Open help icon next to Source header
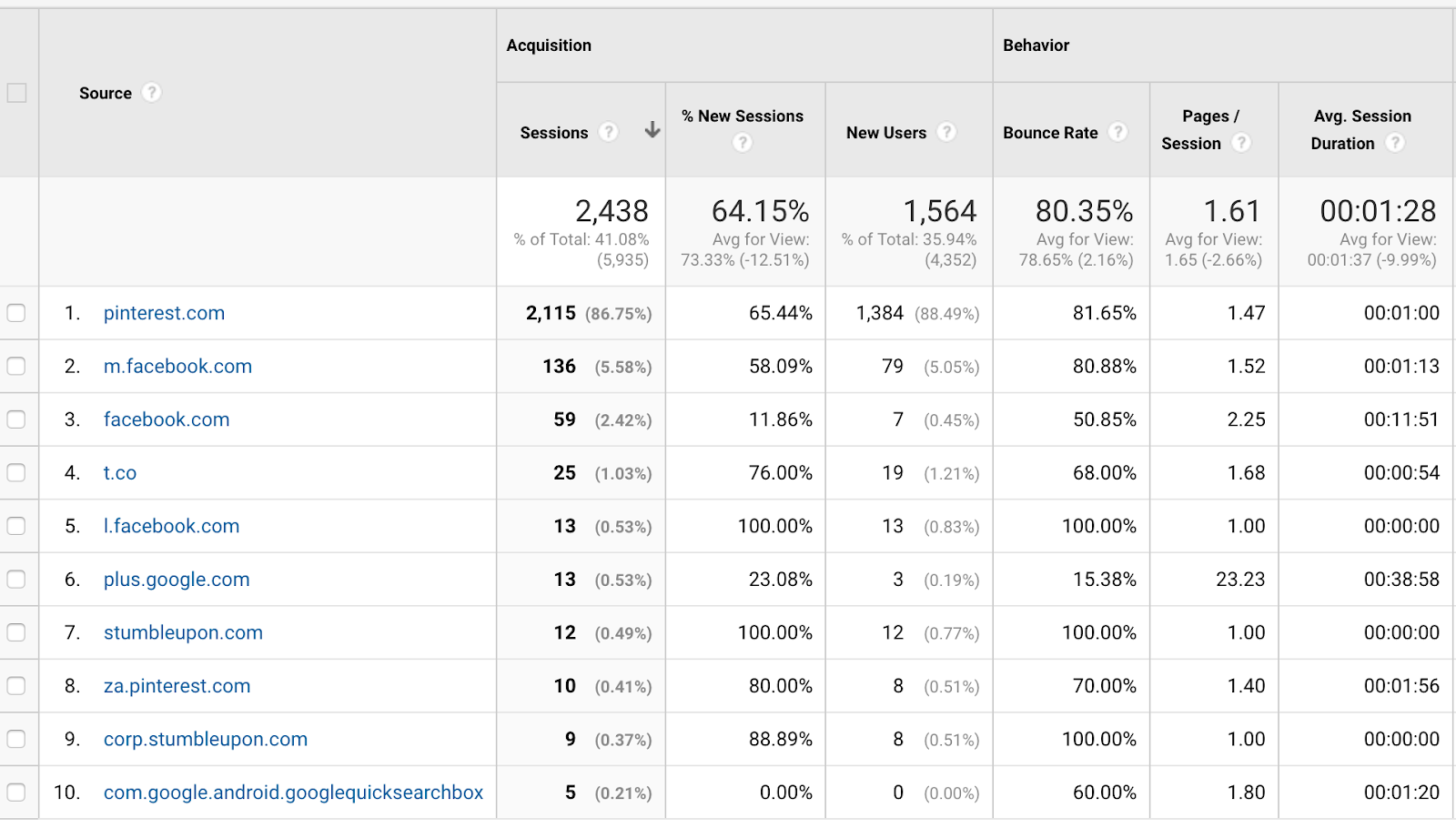This screenshot has height=828, width=1456. pos(152,93)
